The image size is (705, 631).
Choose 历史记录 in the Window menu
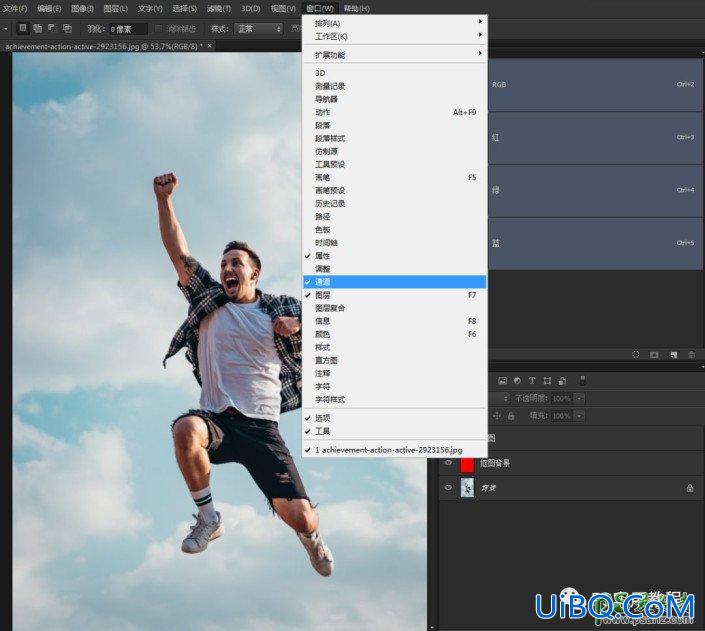[395, 203]
